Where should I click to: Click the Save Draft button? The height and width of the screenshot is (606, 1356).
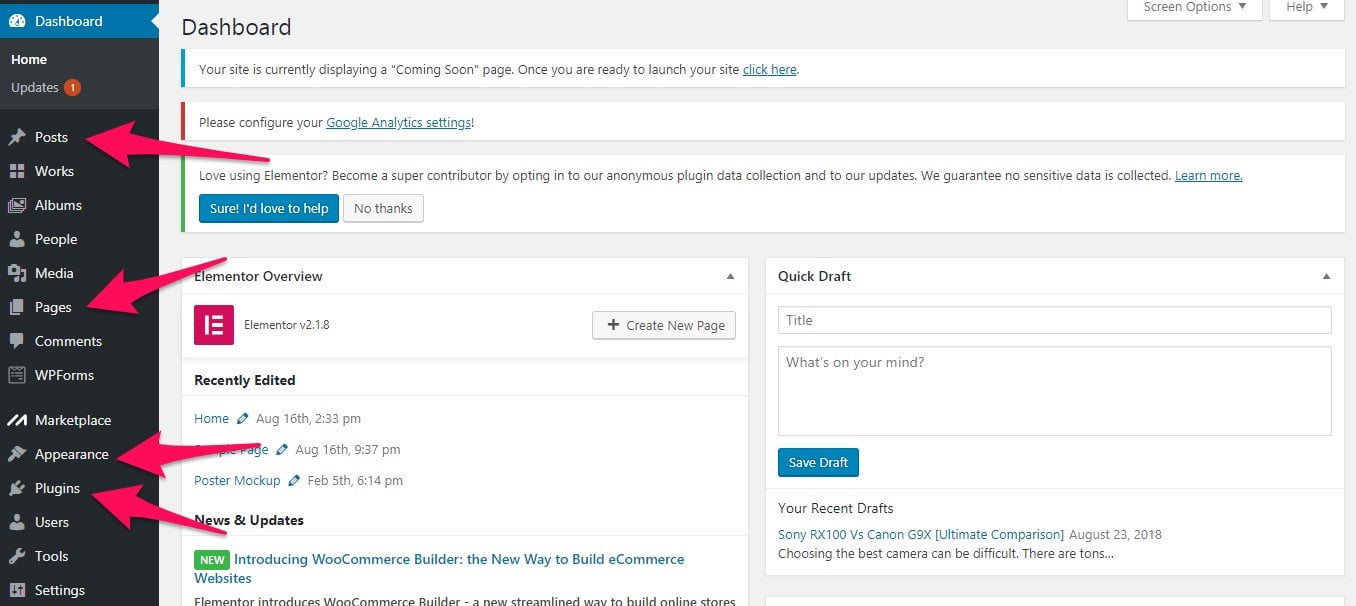[x=818, y=462]
